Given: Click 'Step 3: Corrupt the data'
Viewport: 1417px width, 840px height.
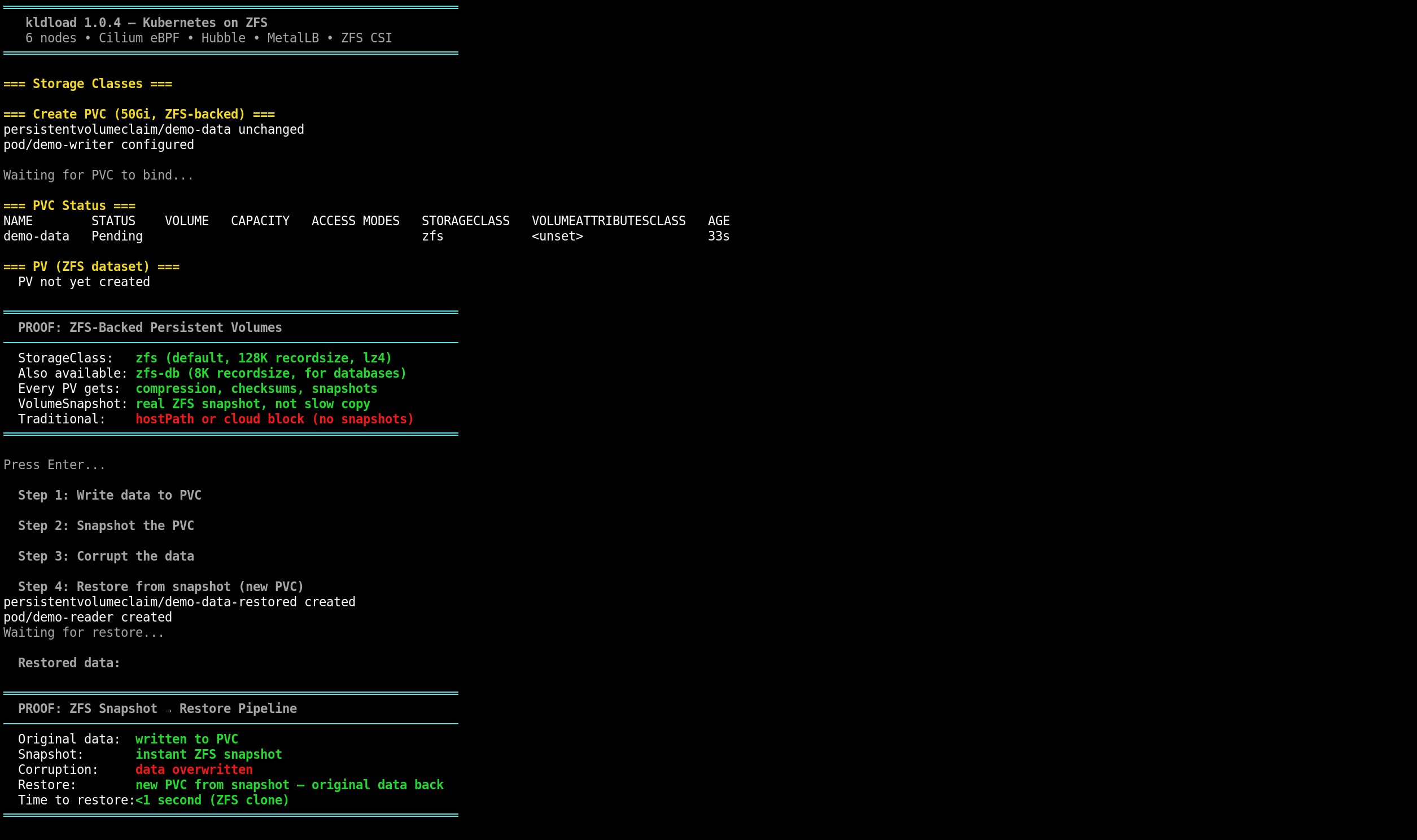Looking at the screenshot, I should tap(106, 558).
